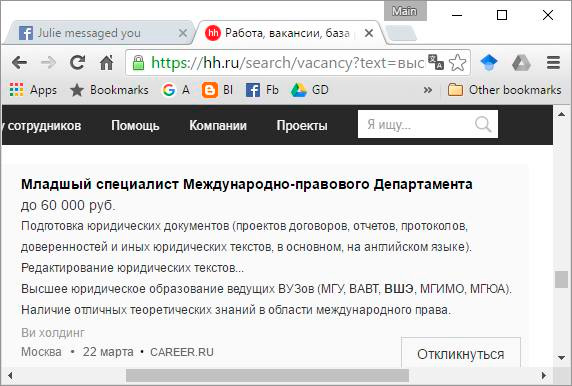Open the Apps shortcut in bookmarks bar
Image resolution: width=572 pixels, height=386 pixels.
click(x=33, y=90)
